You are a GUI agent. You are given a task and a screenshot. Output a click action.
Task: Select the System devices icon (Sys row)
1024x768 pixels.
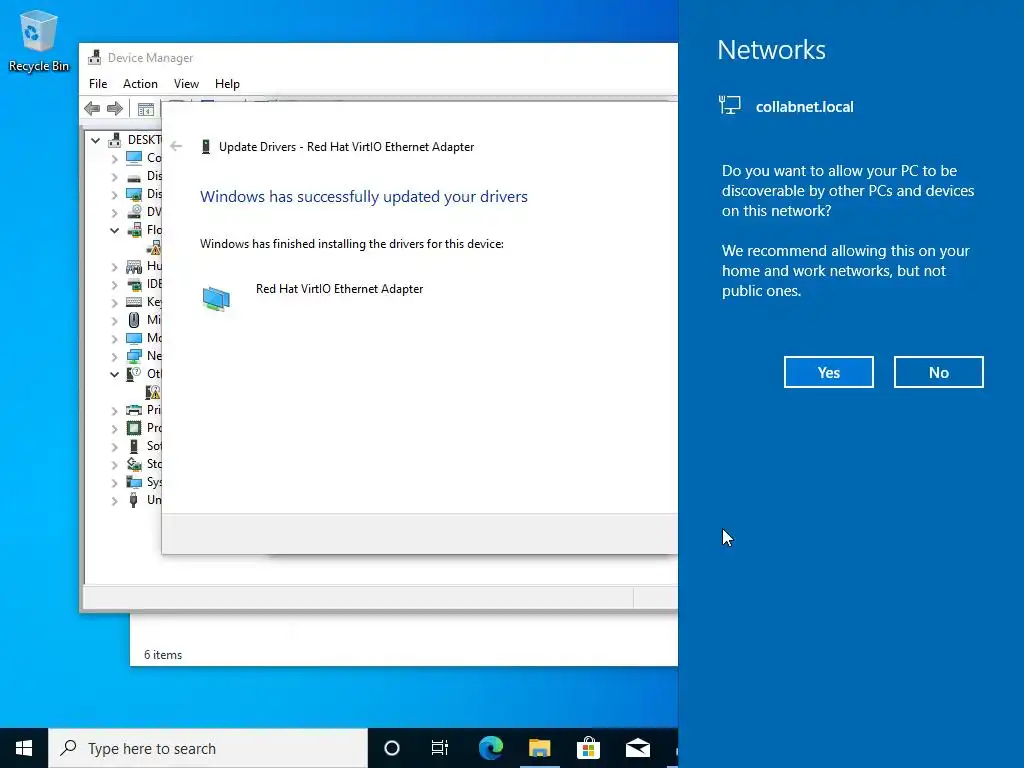click(x=134, y=482)
